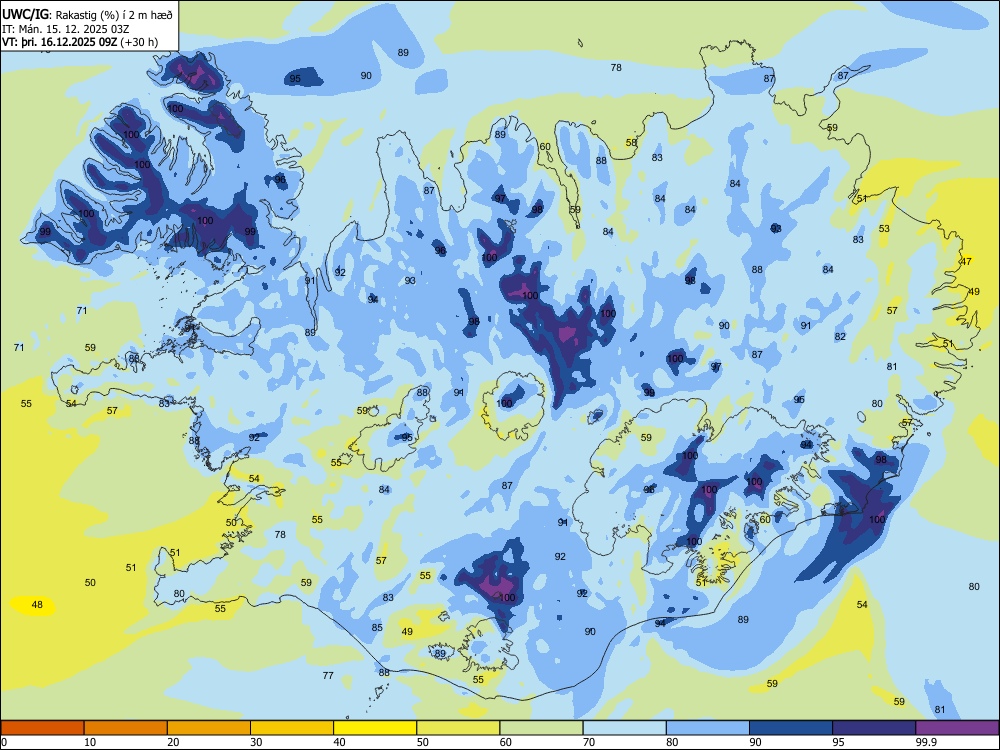Click the 'VT: þri. 16.12.2025 09Z (+30 h)' line
The width and height of the screenshot is (1000, 750).
80,42
